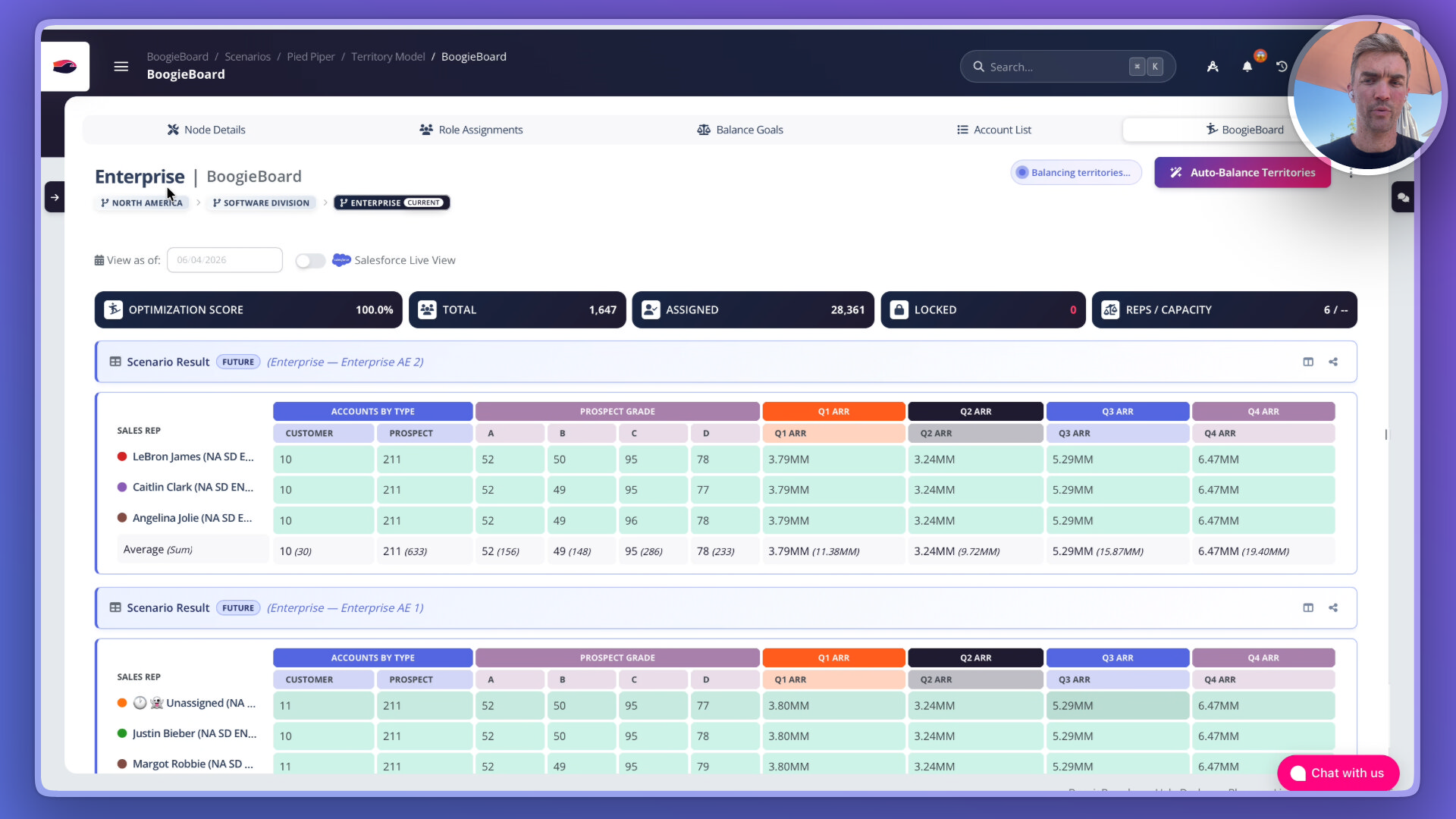Click the View as of date field
This screenshot has height=819, width=1456.
[224, 260]
